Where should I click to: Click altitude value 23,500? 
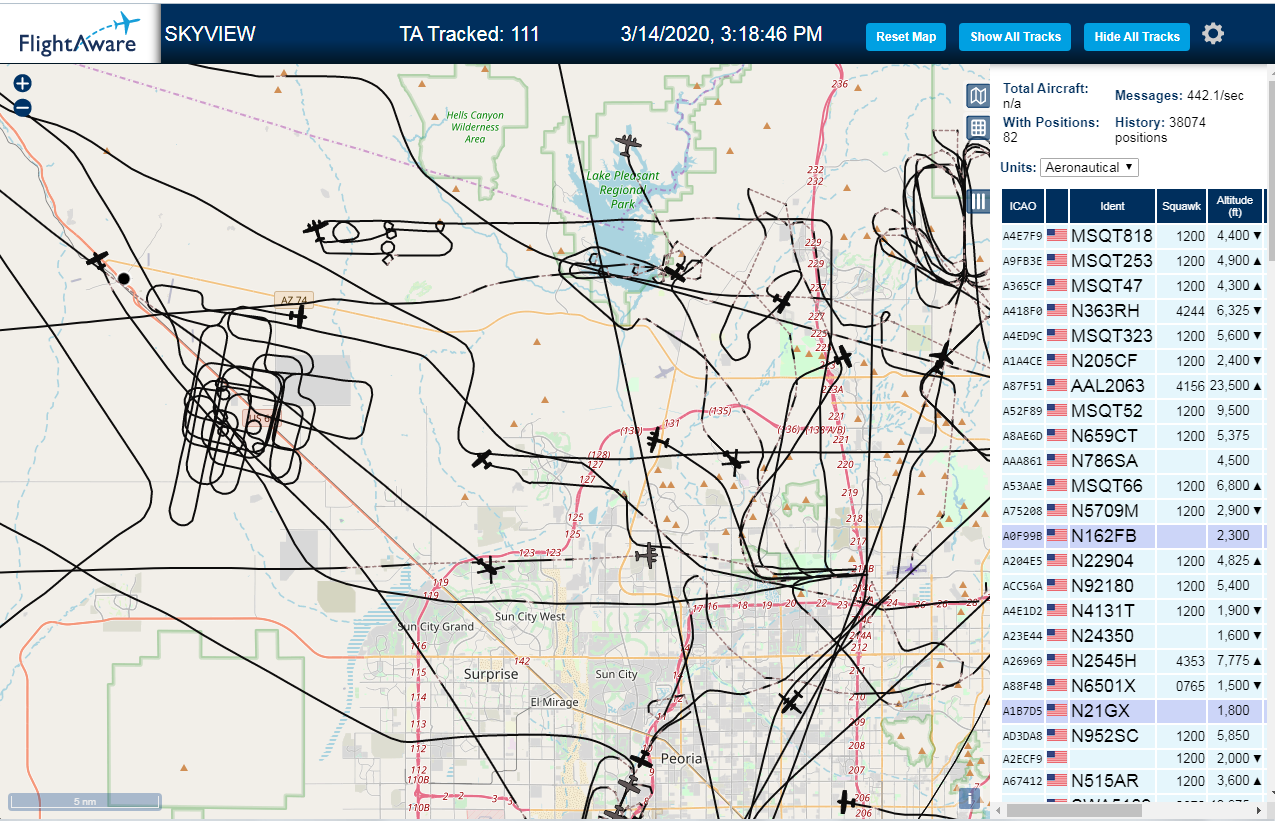tap(1230, 386)
